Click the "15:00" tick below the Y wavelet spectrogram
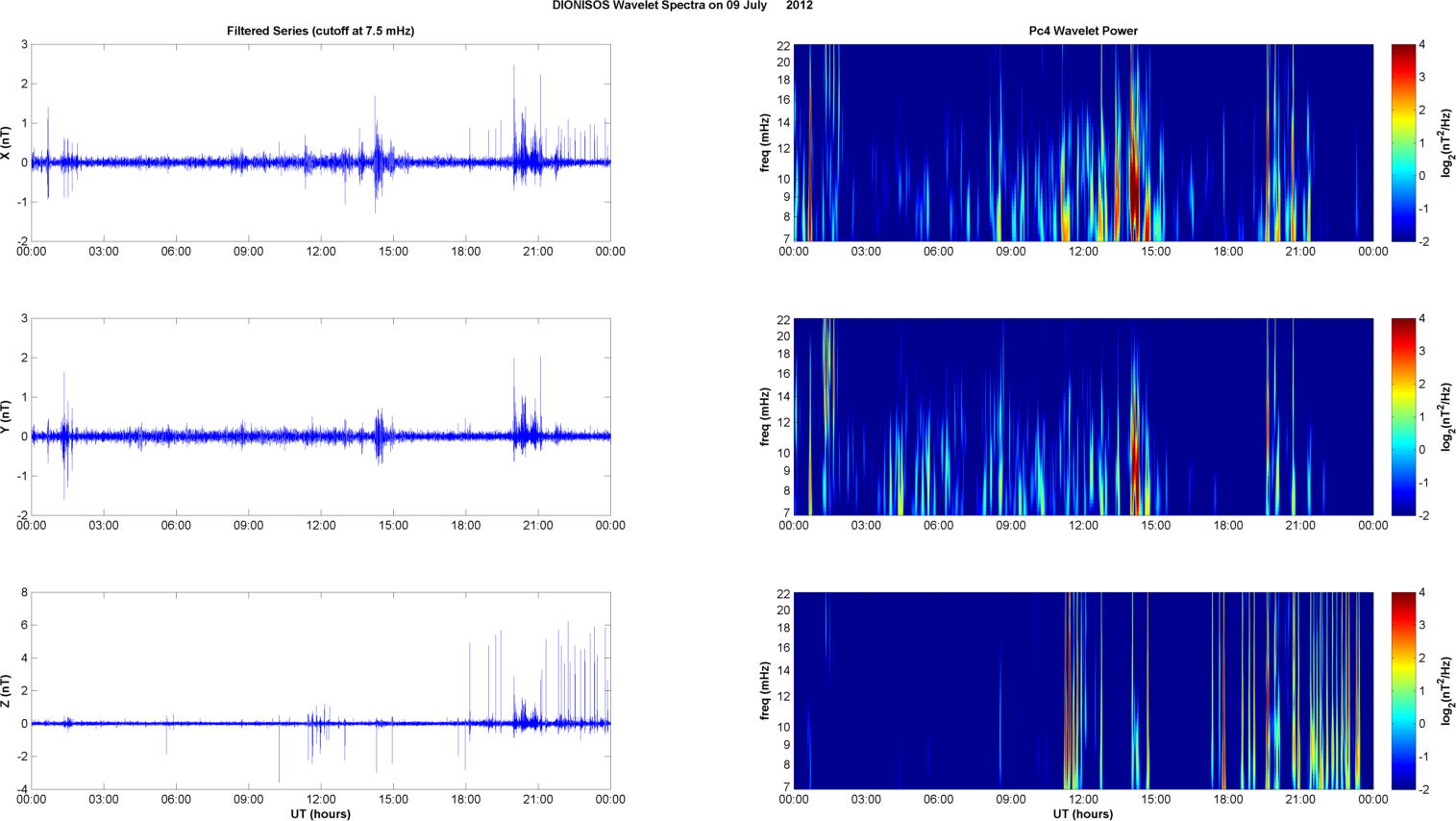The width and height of the screenshot is (1456, 821). [1156, 526]
